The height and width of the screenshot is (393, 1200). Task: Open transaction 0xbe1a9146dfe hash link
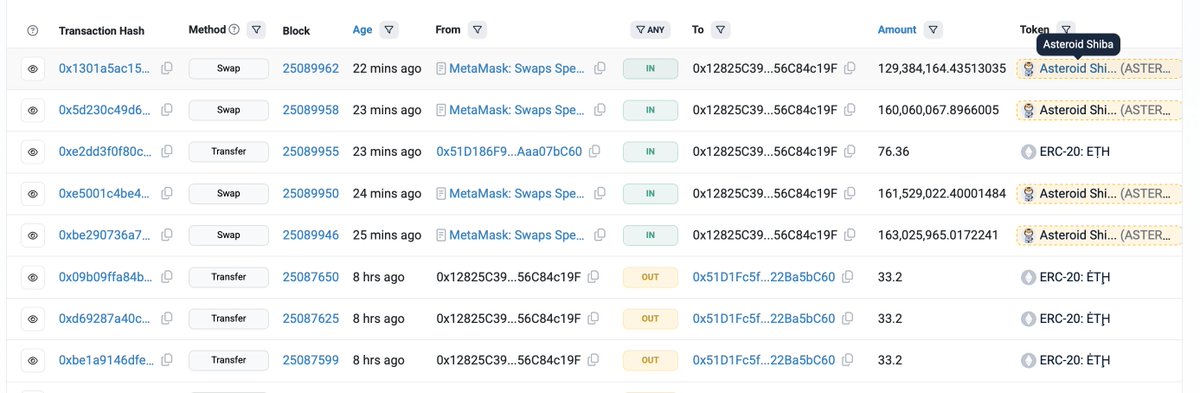(105, 360)
